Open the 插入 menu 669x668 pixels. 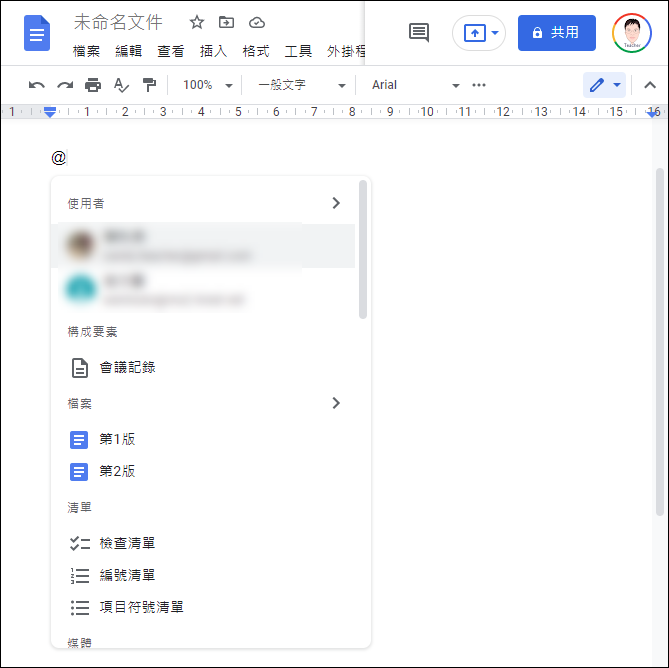213,52
